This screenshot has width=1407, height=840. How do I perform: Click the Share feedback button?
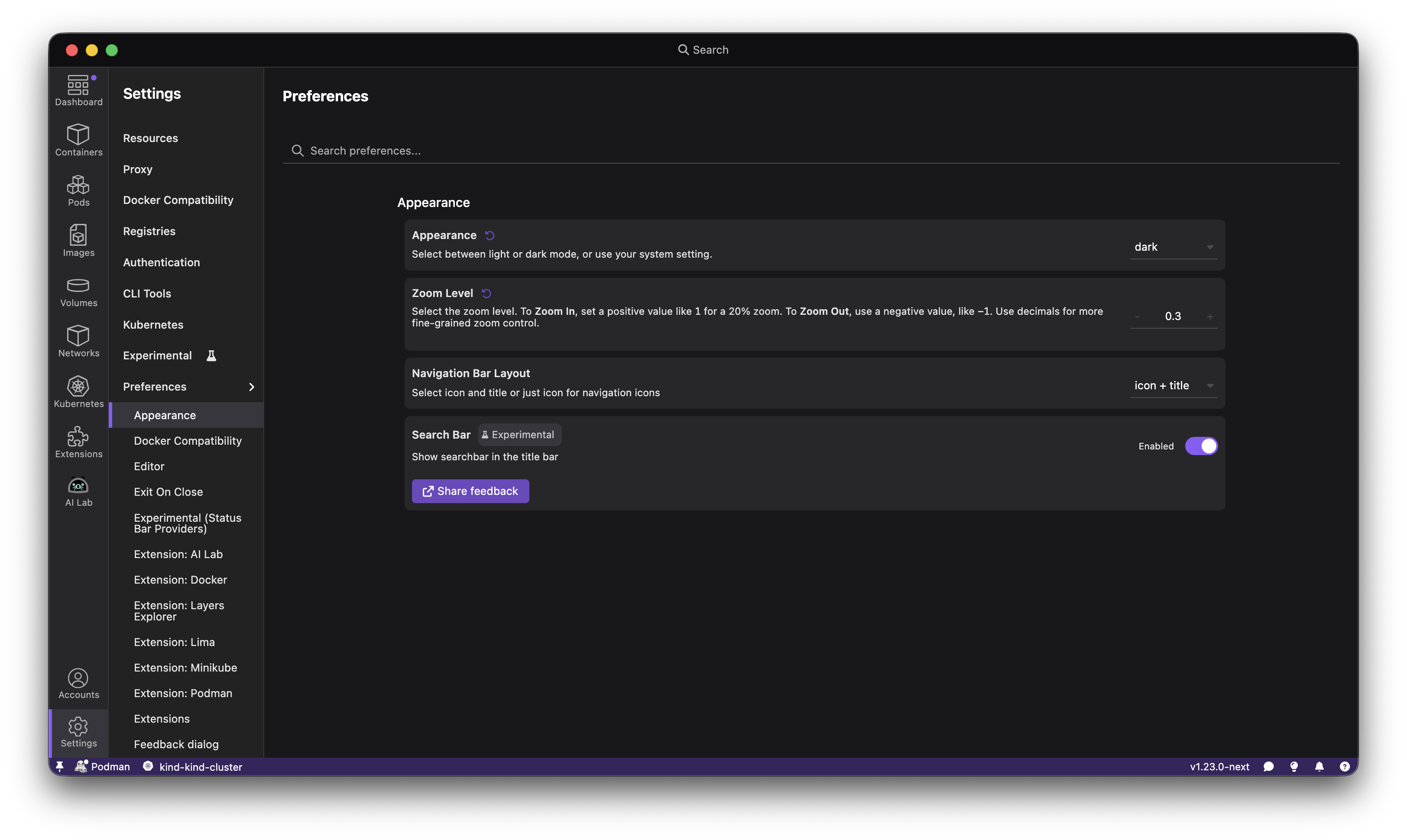click(x=470, y=491)
